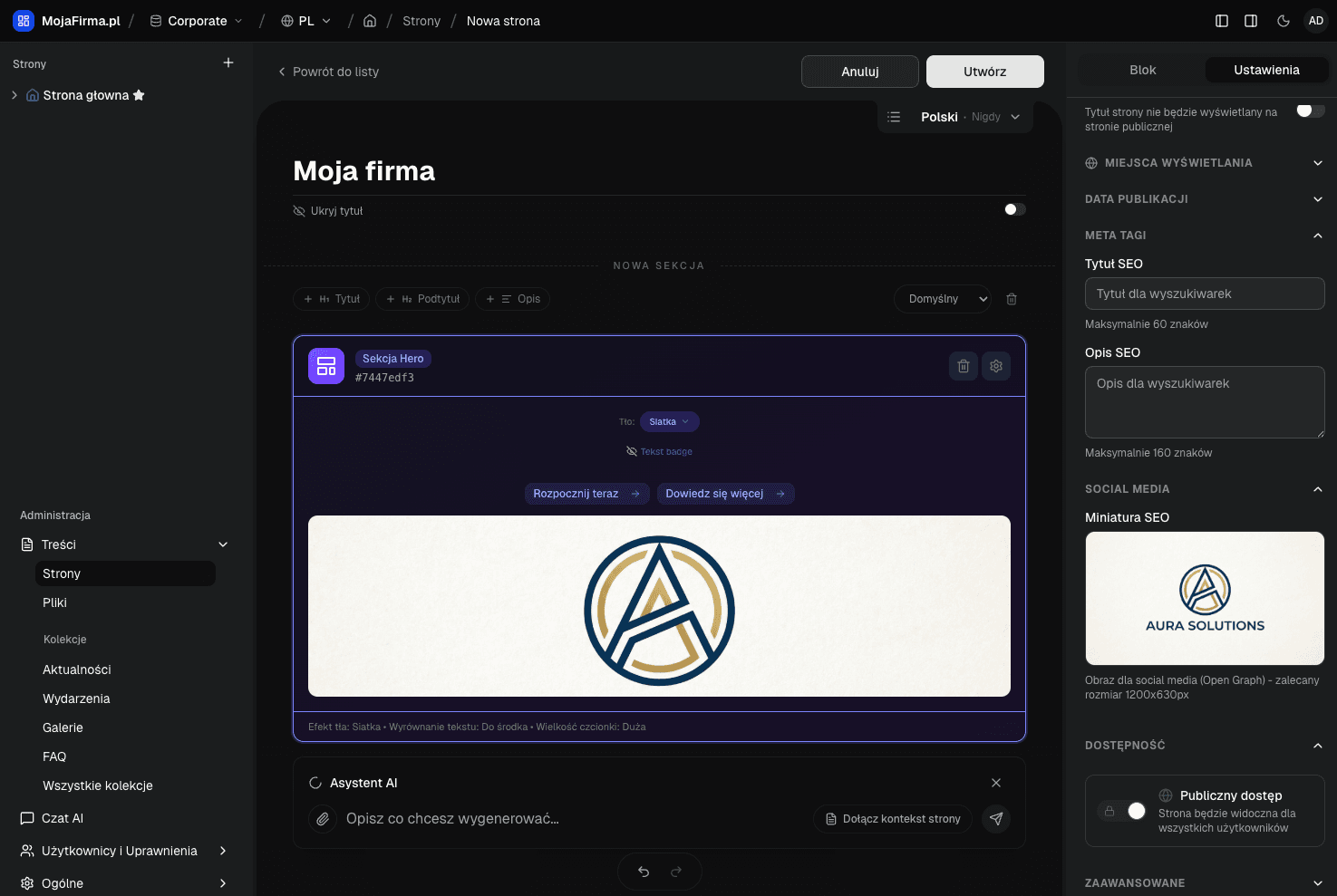Click the hidden eye icon by Tekst badge

click(x=632, y=451)
